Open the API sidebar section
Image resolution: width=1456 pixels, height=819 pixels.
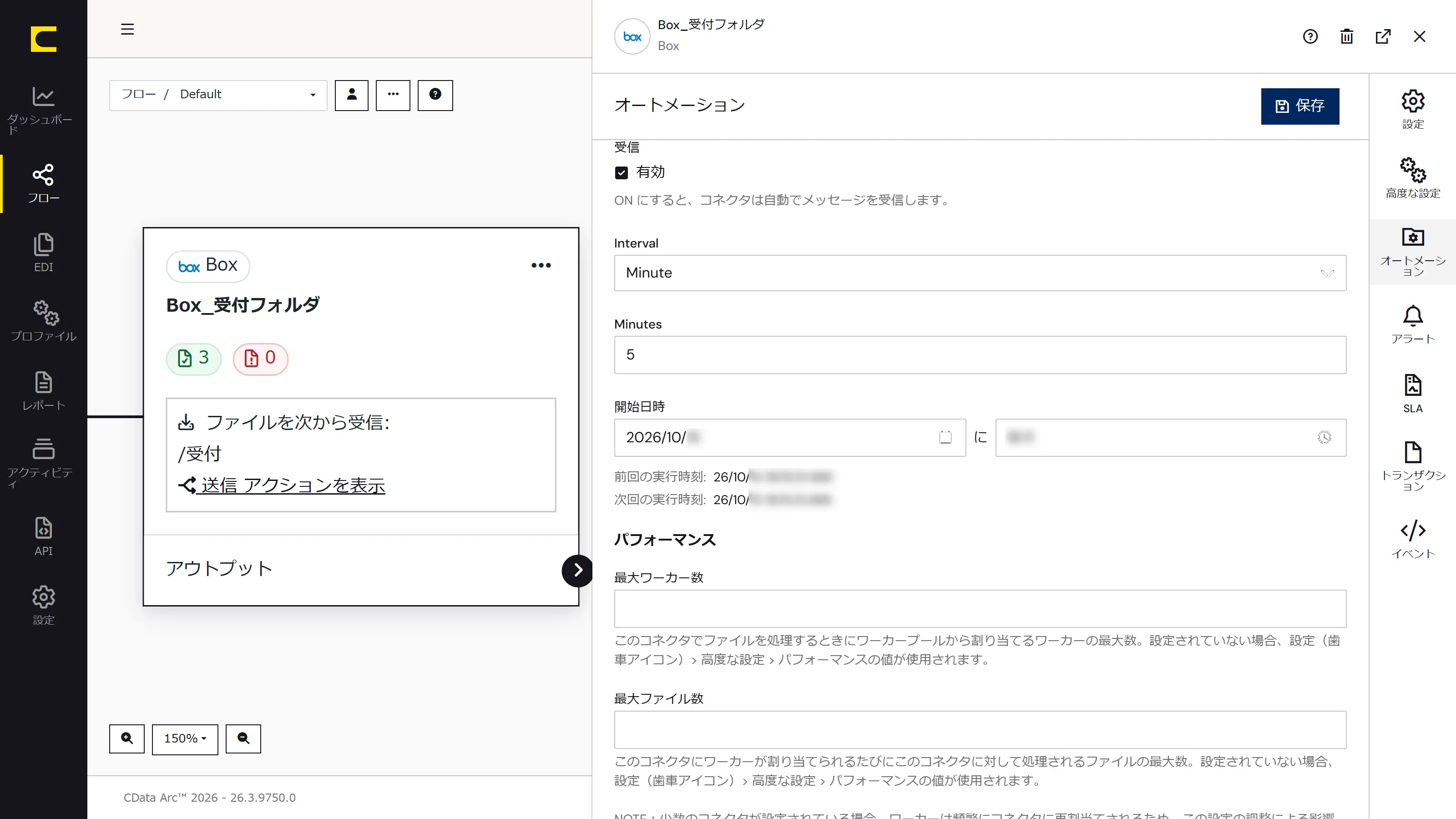tap(44, 537)
